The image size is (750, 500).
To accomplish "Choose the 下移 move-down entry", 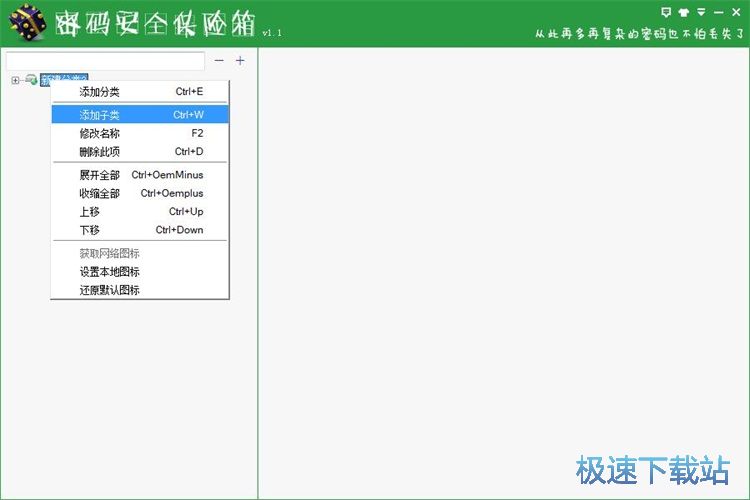I will (x=140, y=230).
